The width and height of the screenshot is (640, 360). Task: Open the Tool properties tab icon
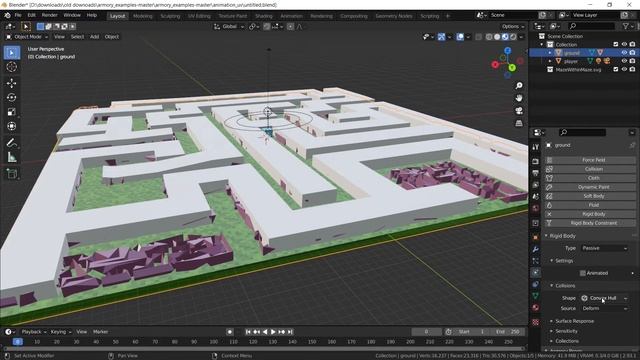[536, 147]
